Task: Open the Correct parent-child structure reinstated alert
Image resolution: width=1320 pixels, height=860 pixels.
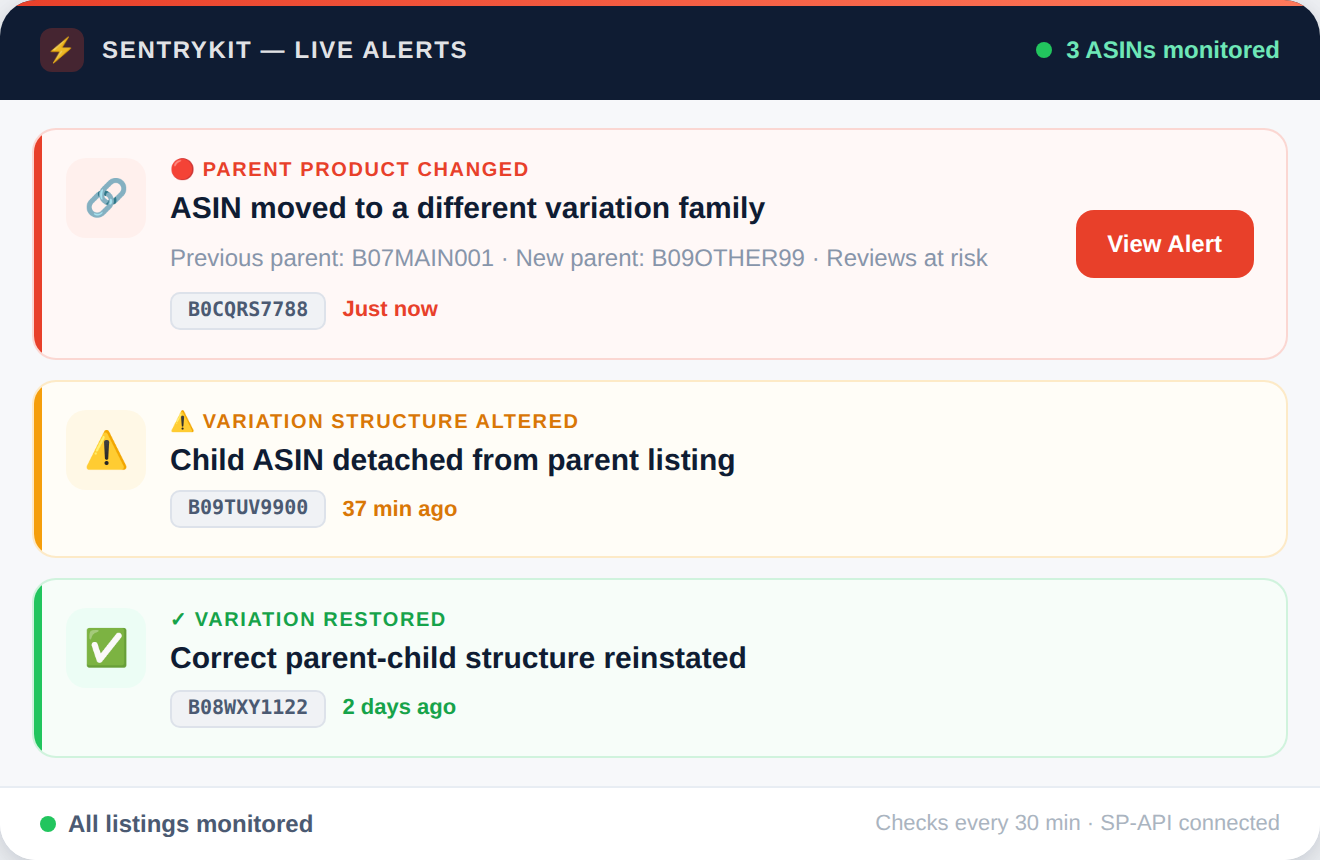Action: point(458,658)
